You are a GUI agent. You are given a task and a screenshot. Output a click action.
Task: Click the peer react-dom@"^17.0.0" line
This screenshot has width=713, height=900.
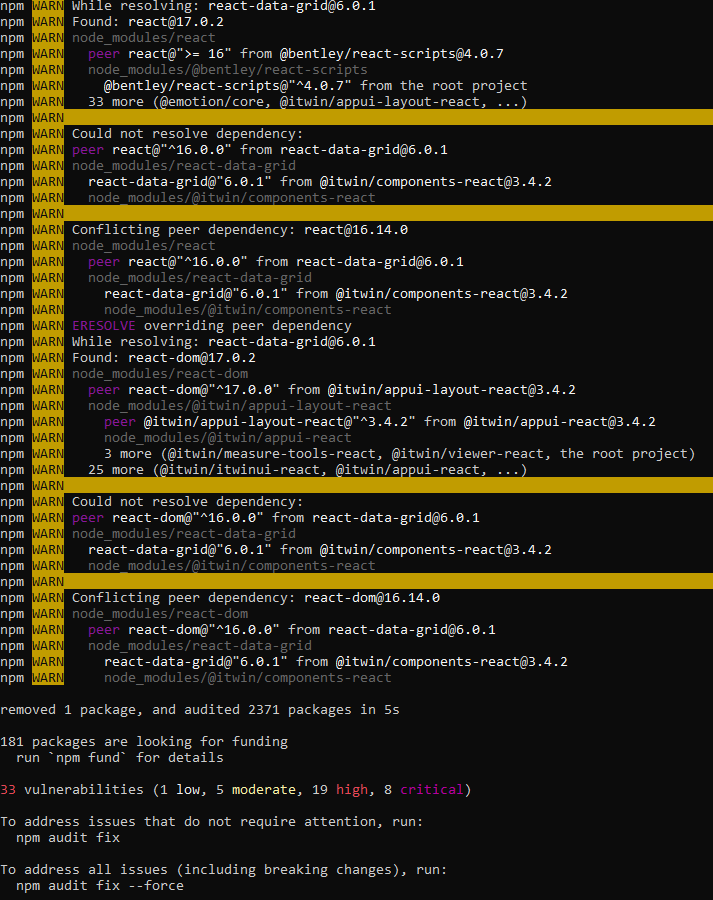tap(331, 390)
